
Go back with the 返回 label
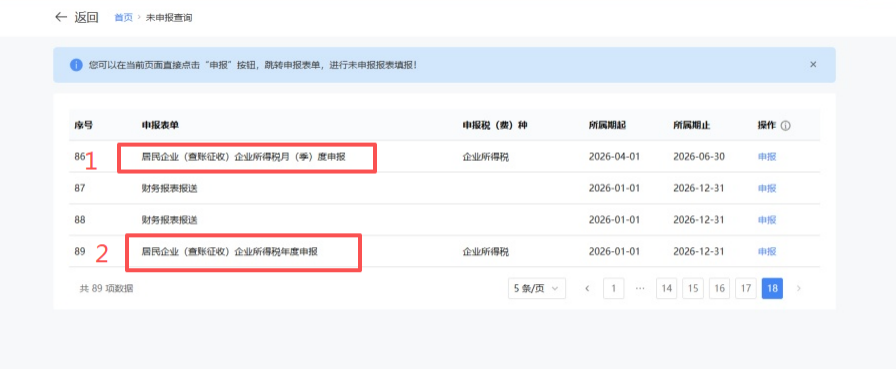coord(86,17)
